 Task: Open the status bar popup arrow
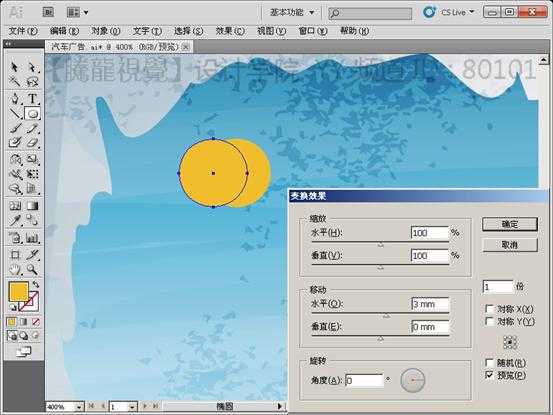280,406
